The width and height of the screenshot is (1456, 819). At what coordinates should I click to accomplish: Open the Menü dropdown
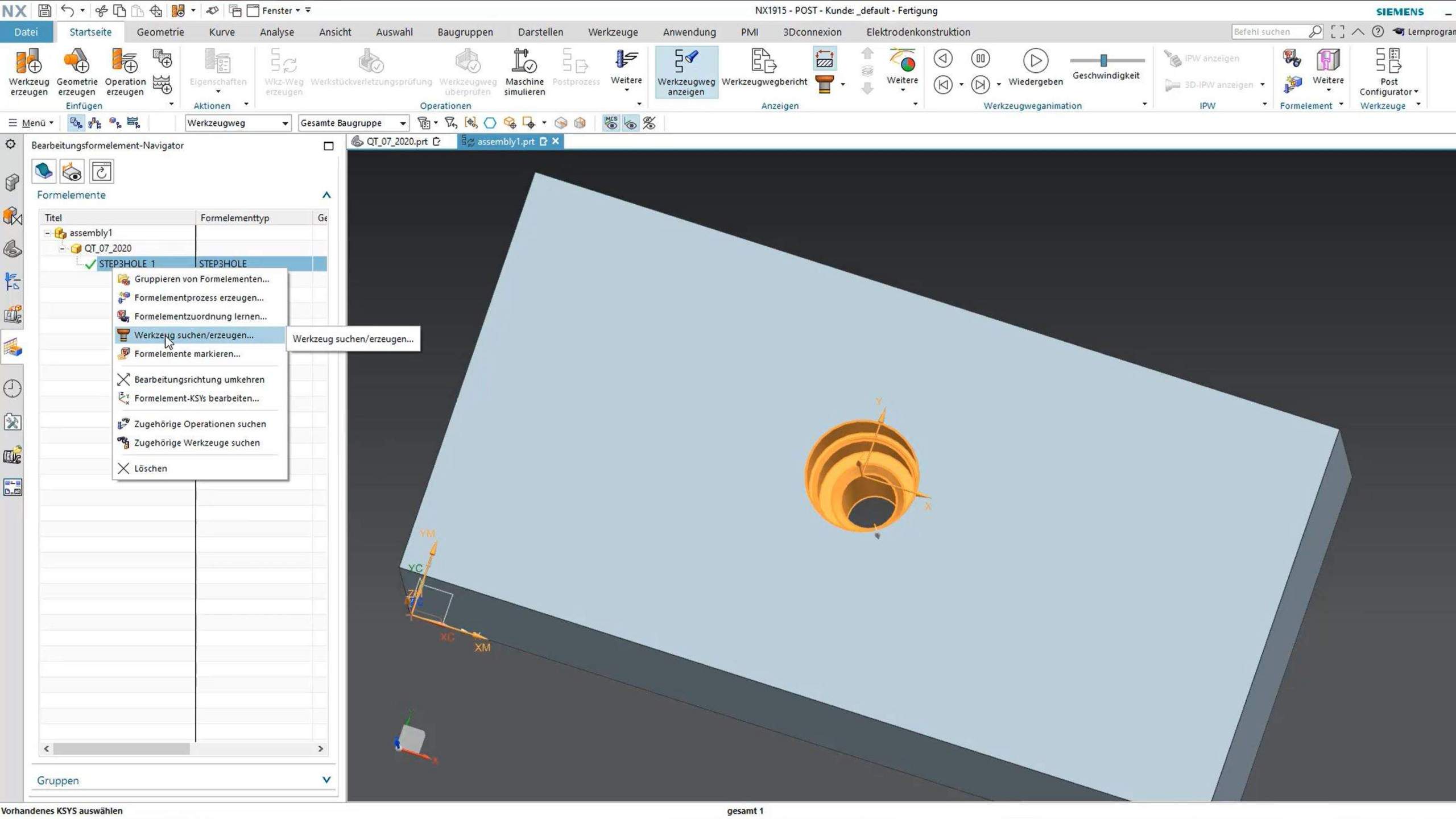tap(32, 123)
